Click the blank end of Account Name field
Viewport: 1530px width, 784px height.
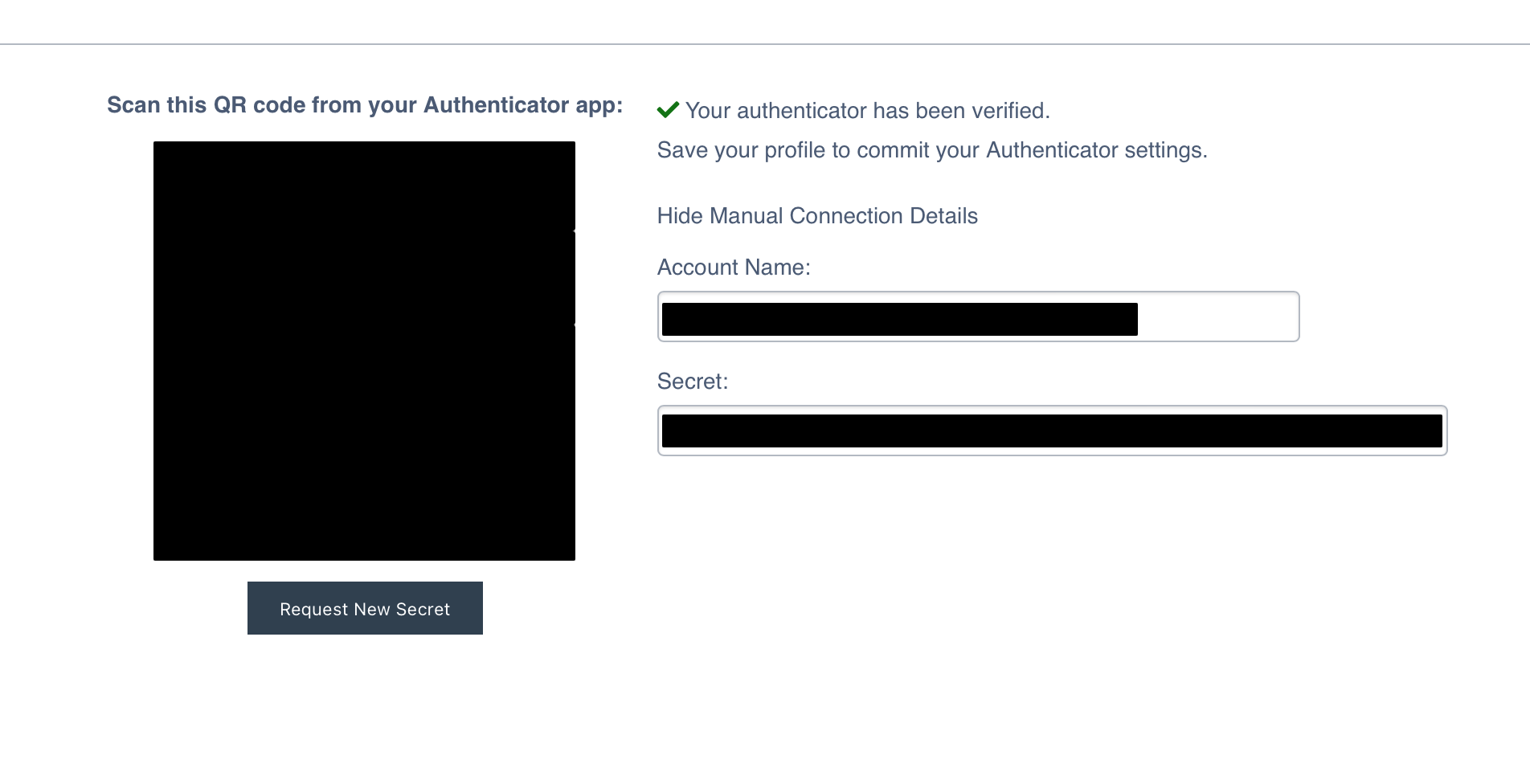(x=1217, y=316)
